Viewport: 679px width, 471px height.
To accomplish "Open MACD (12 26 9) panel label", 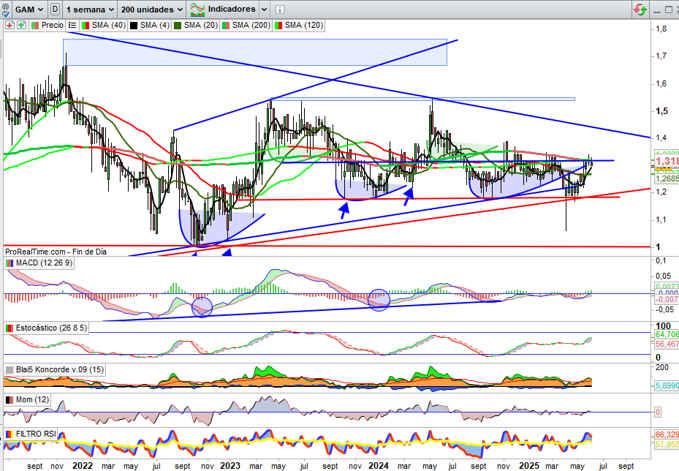I will point(44,263).
